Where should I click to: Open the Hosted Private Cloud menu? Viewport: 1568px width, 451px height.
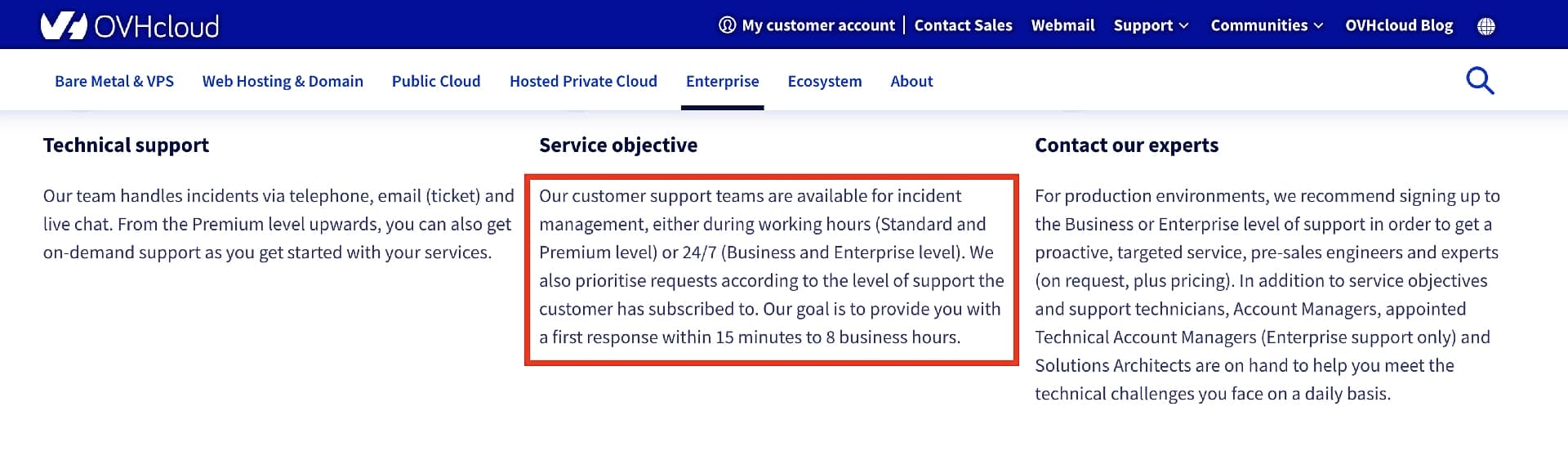tap(583, 81)
